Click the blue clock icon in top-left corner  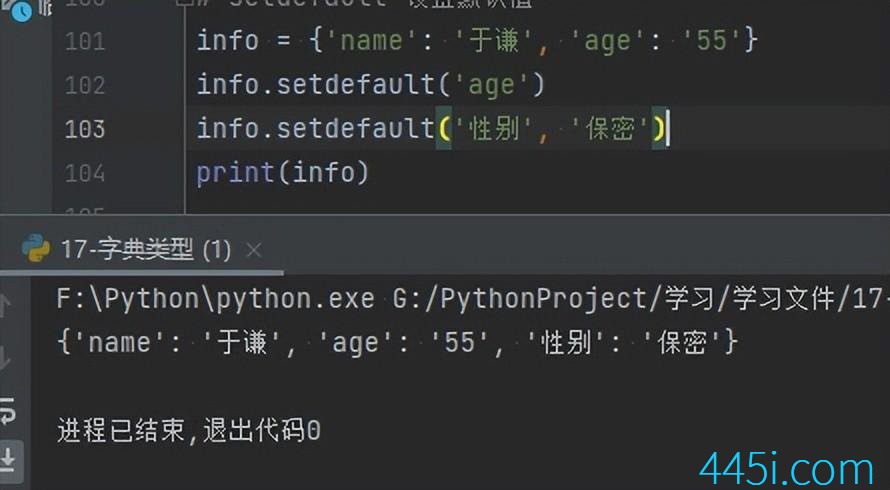click(x=22, y=10)
